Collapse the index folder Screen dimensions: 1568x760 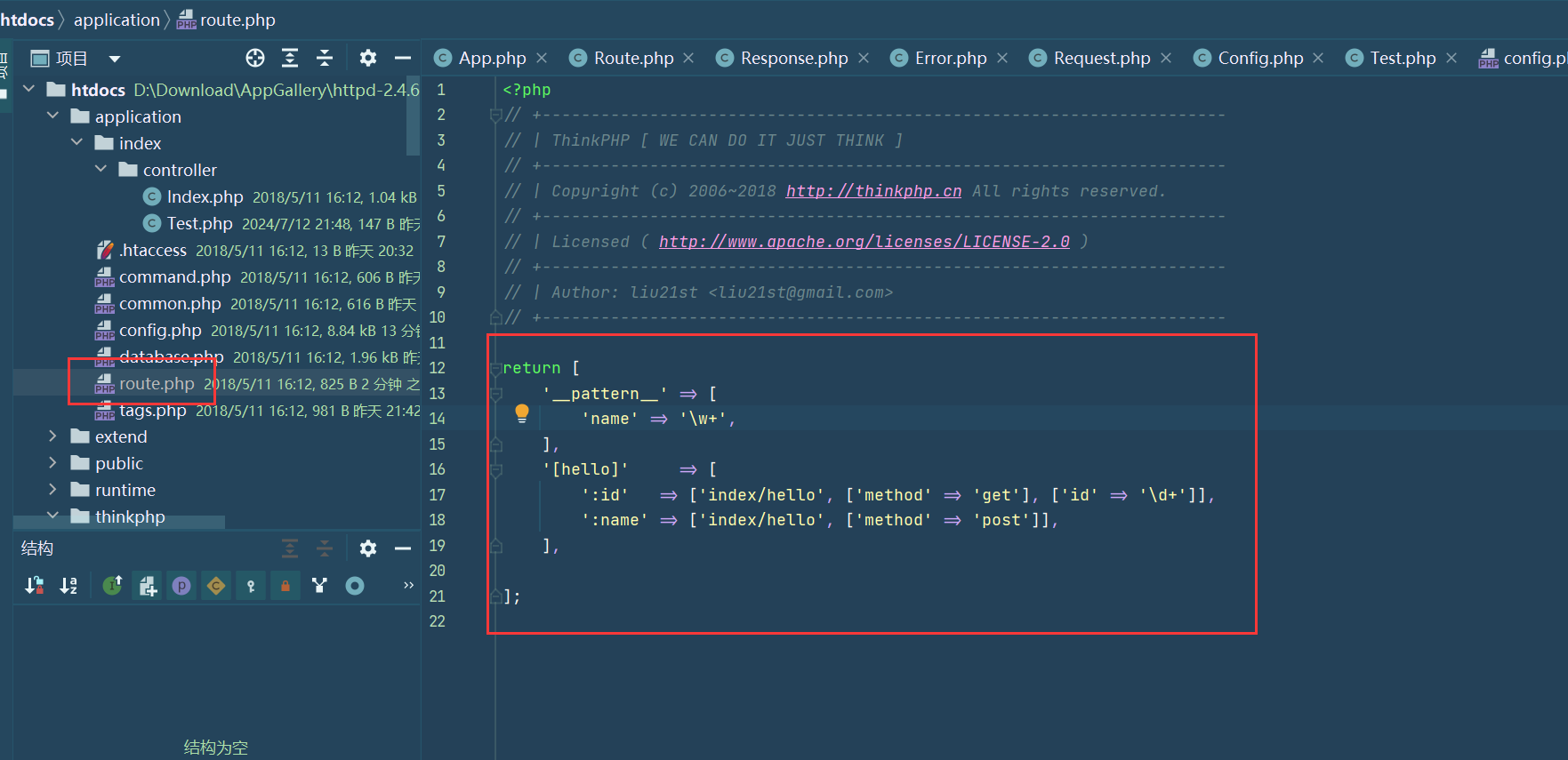click(77, 142)
